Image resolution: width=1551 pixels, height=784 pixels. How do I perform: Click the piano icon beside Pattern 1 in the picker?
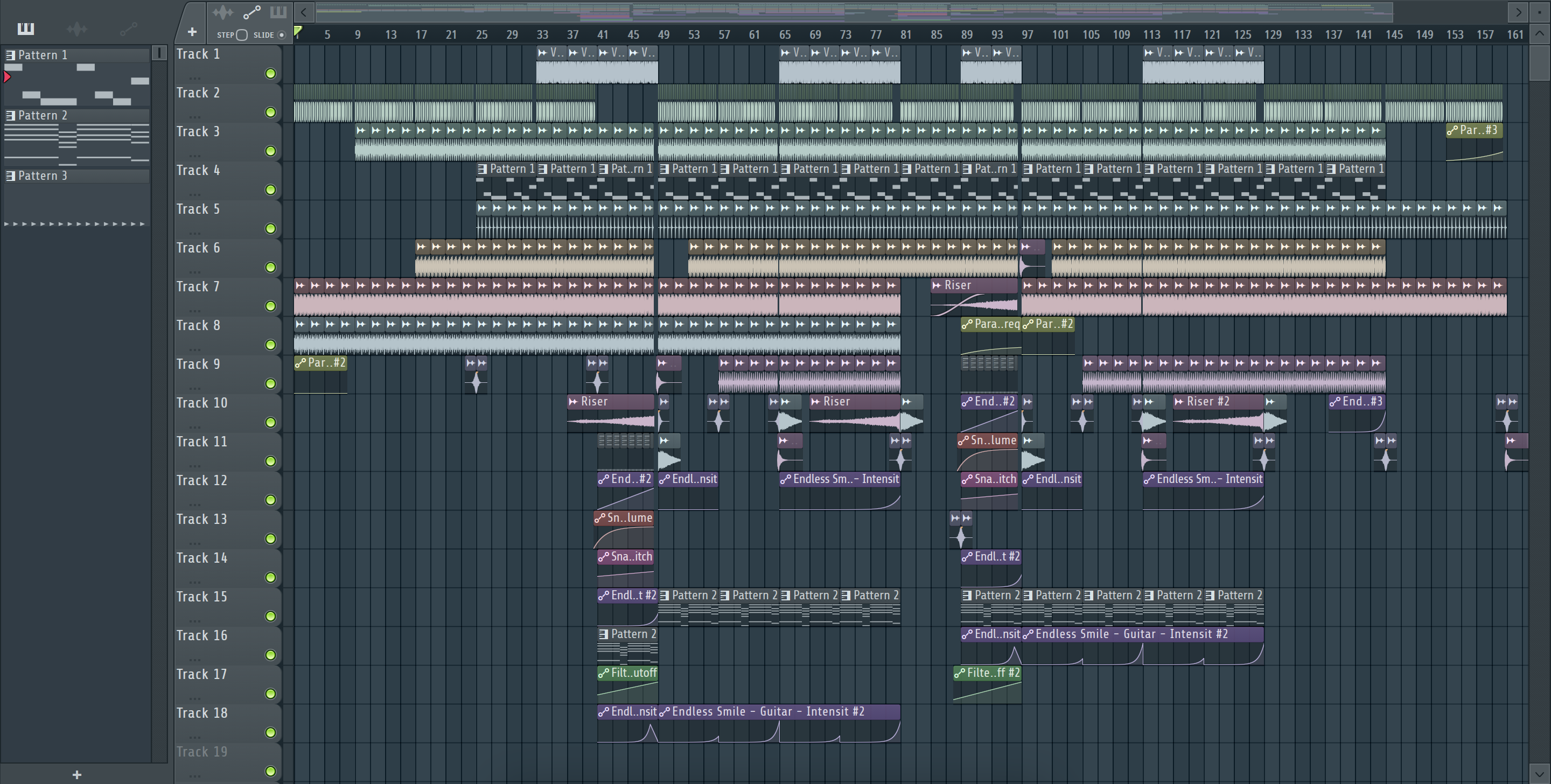click(10, 55)
